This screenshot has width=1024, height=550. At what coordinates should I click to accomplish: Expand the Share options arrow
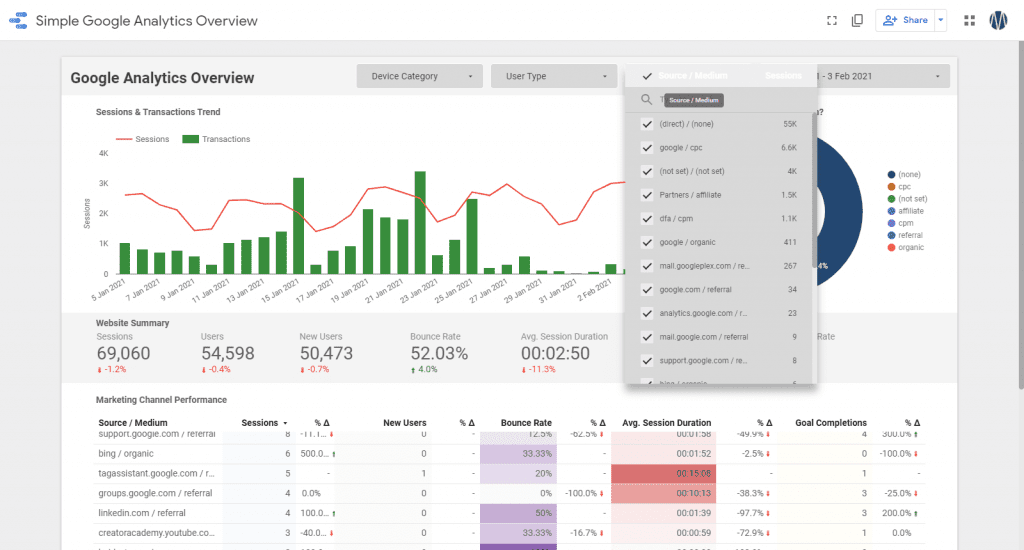(x=940, y=20)
